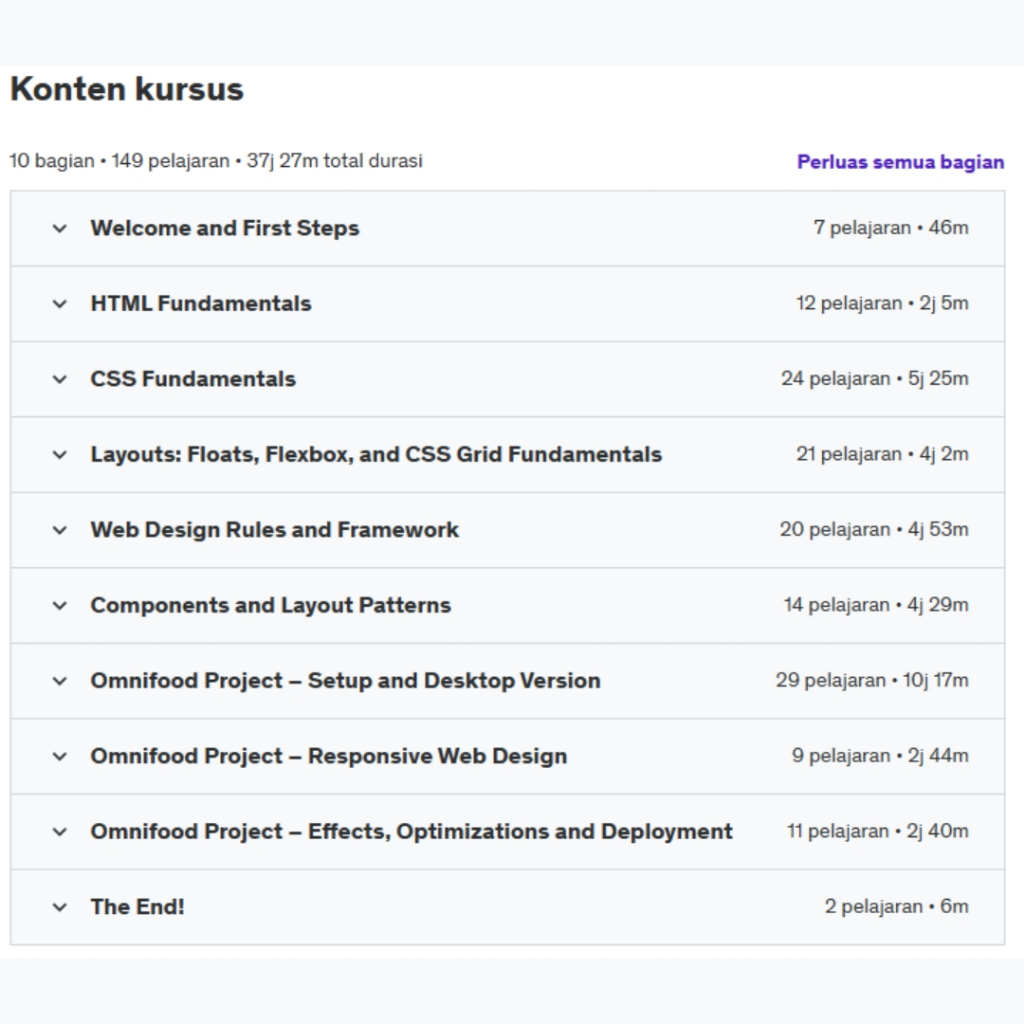Click the Konten kursus heading
The image size is (1024, 1024).
[127, 90]
